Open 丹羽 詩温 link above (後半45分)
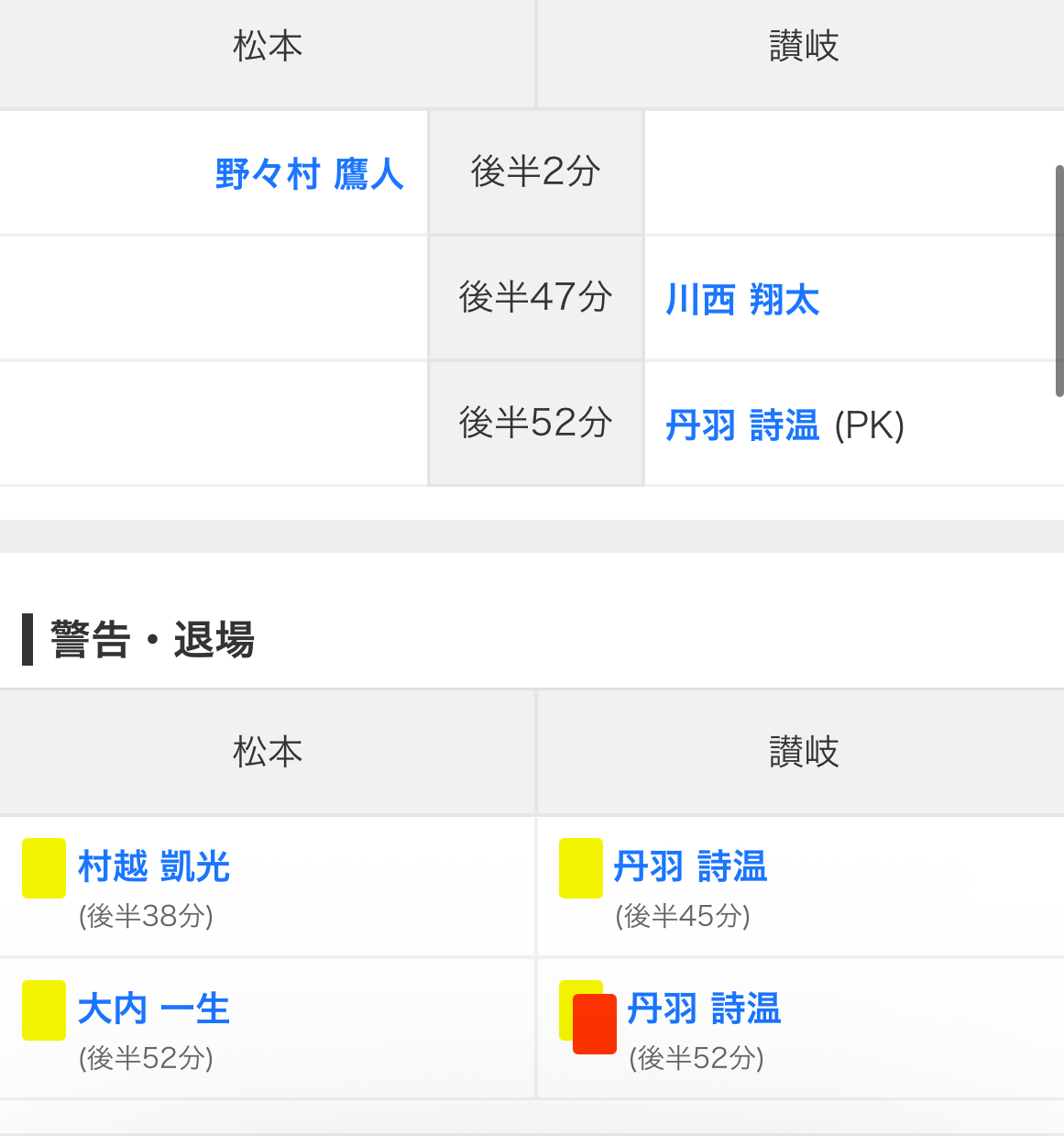The width and height of the screenshot is (1064, 1136). 690,866
